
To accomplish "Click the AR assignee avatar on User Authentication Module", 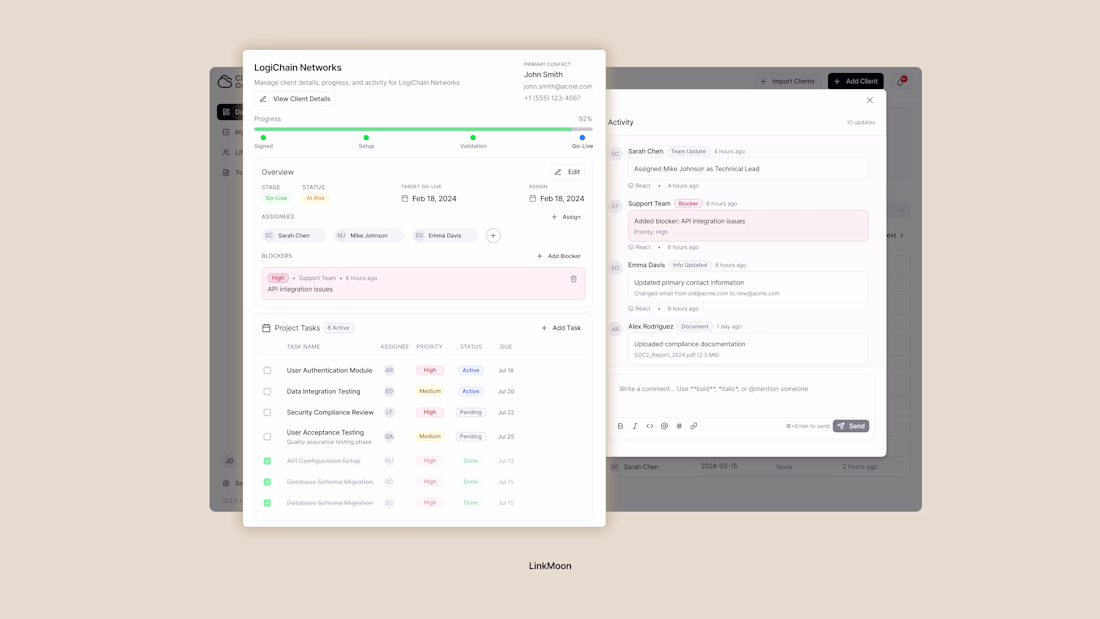I will [x=389, y=371].
